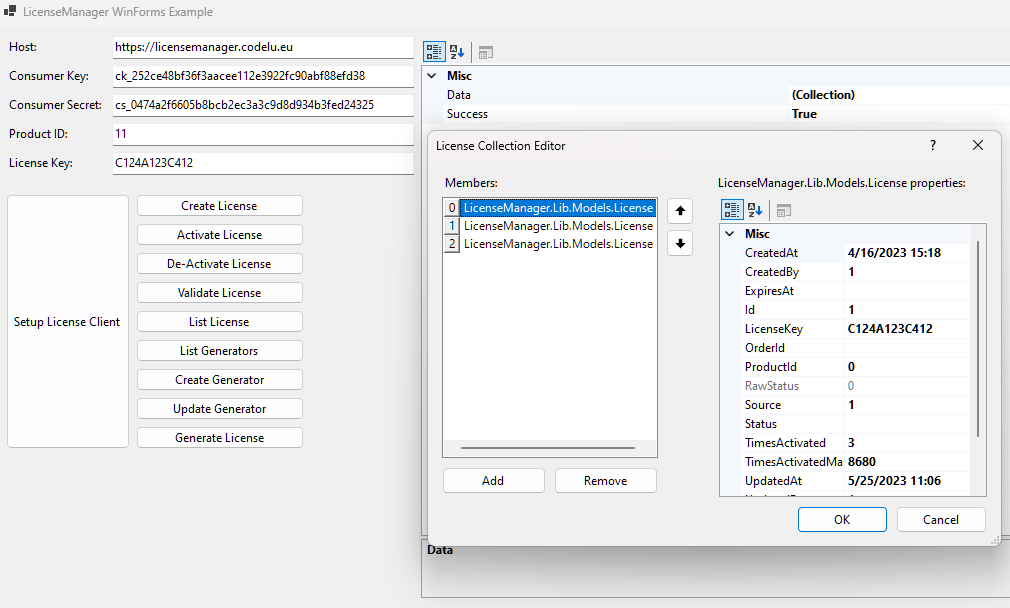Select member 2 in Members list
This screenshot has height=608, width=1010.
pyautogui.click(x=549, y=243)
